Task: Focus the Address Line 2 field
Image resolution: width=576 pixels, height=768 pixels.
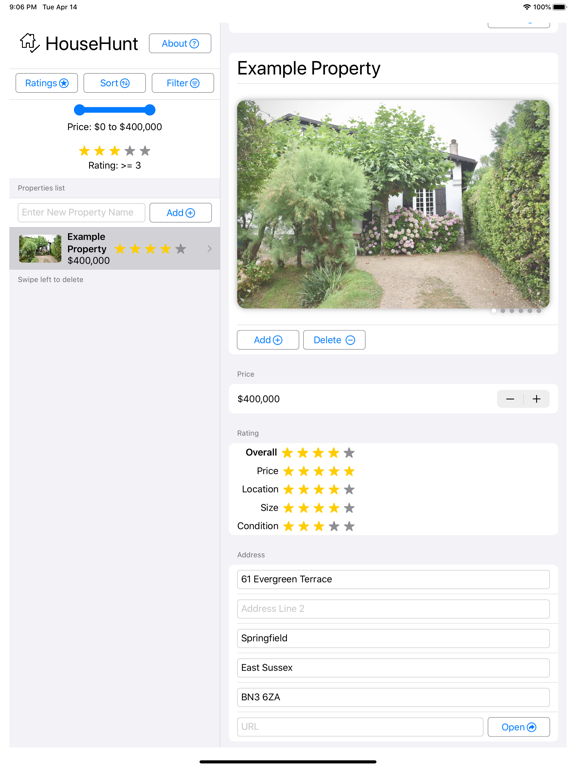Action: [393, 609]
